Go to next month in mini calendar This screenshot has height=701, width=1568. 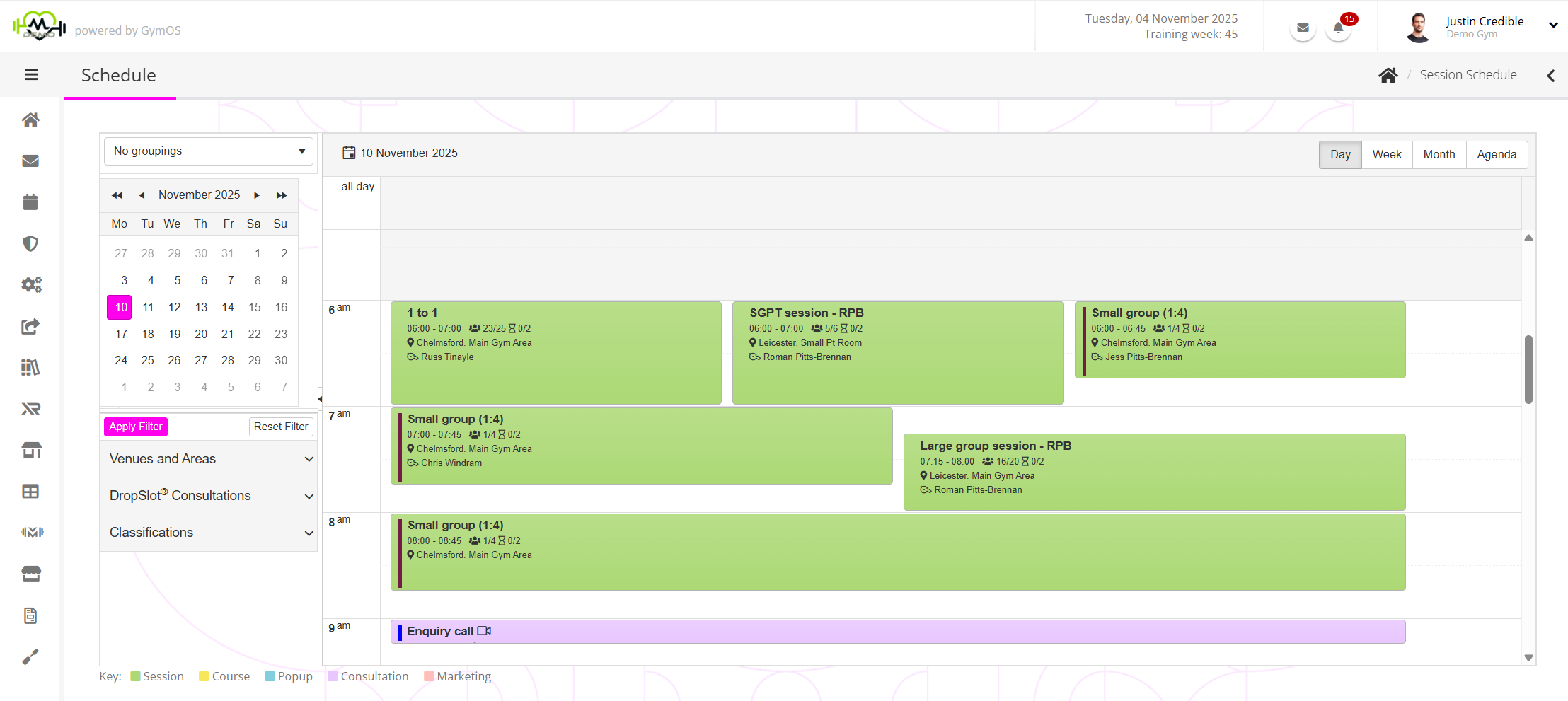point(257,195)
